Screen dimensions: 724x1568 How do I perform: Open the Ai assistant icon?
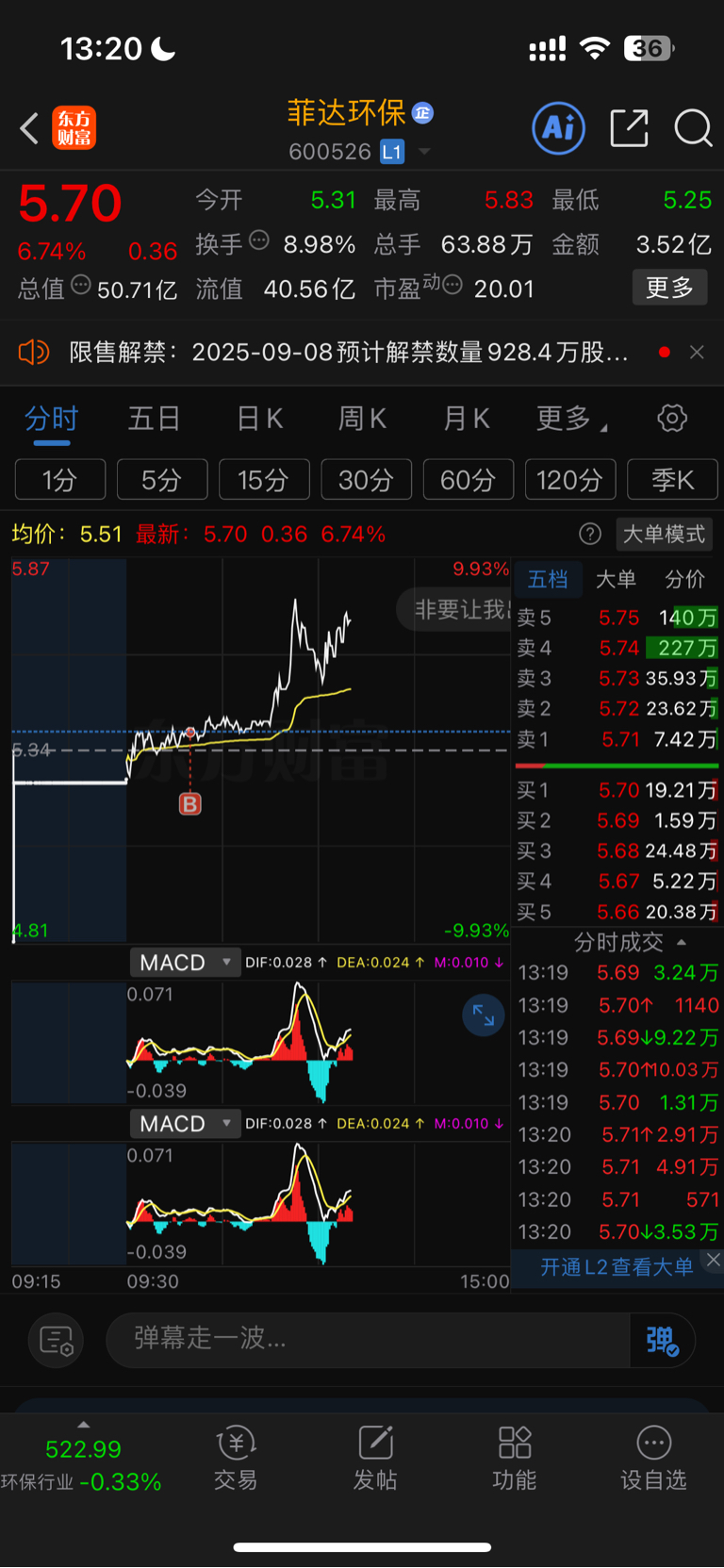click(x=559, y=127)
